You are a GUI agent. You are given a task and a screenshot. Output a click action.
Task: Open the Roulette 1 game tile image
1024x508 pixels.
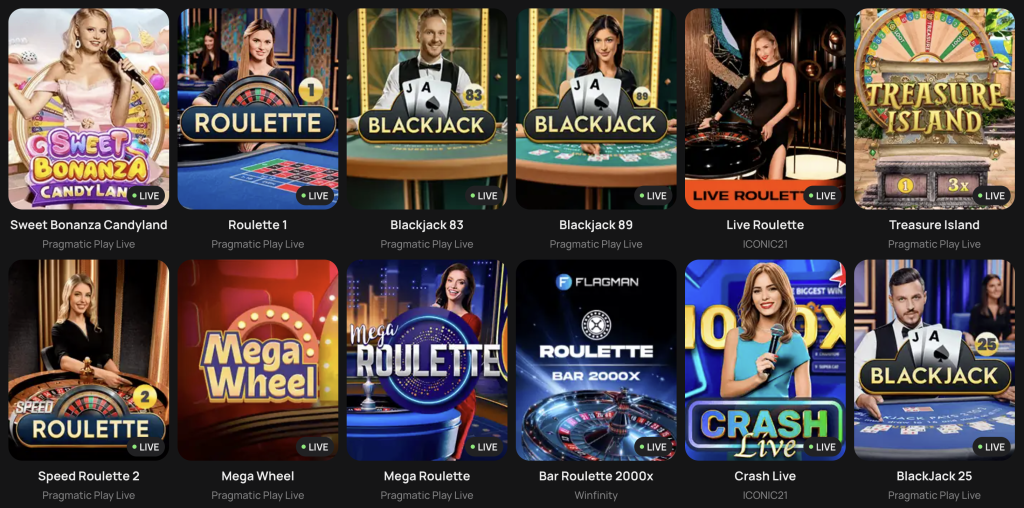(258, 109)
